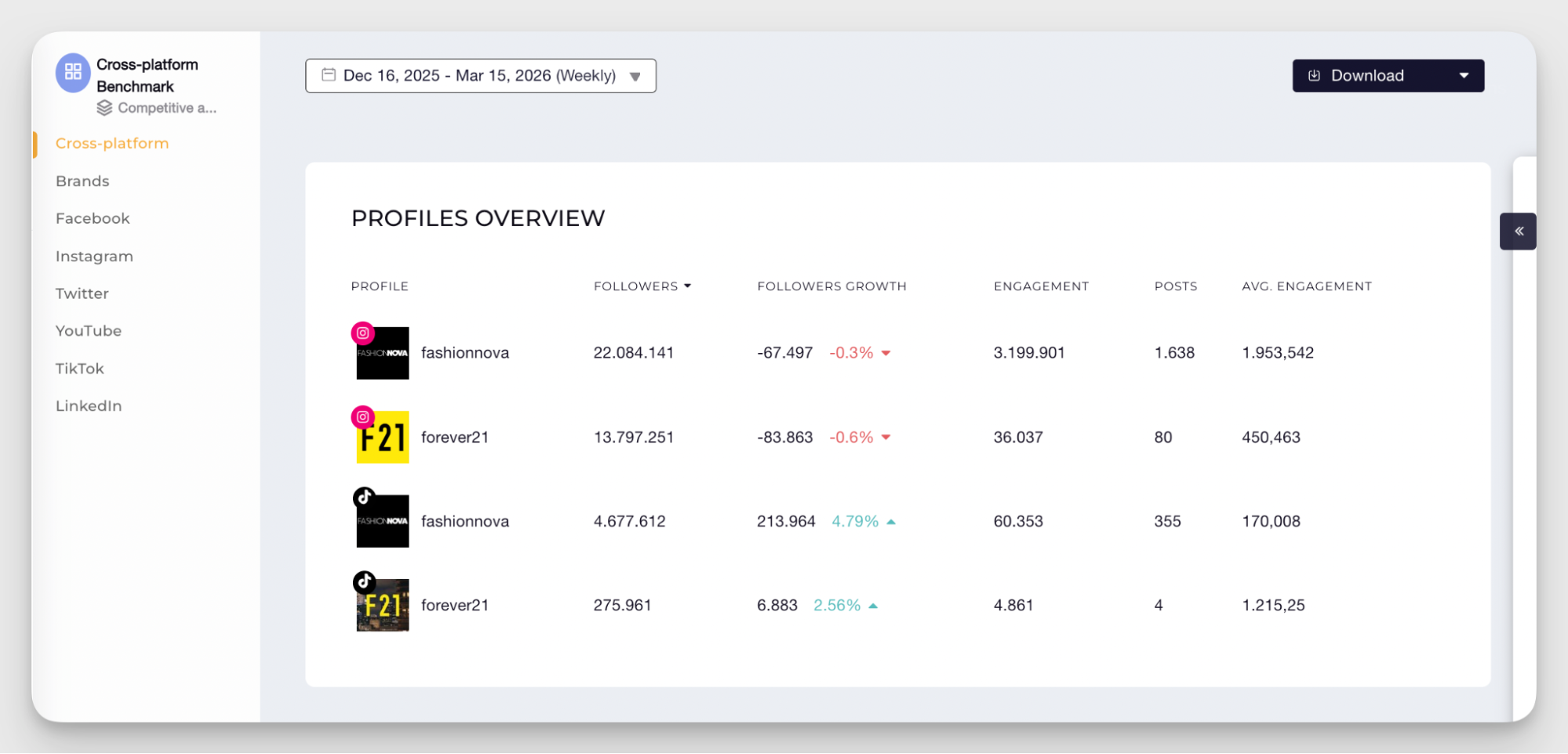Switch to the Instagram section

click(94, 256)
